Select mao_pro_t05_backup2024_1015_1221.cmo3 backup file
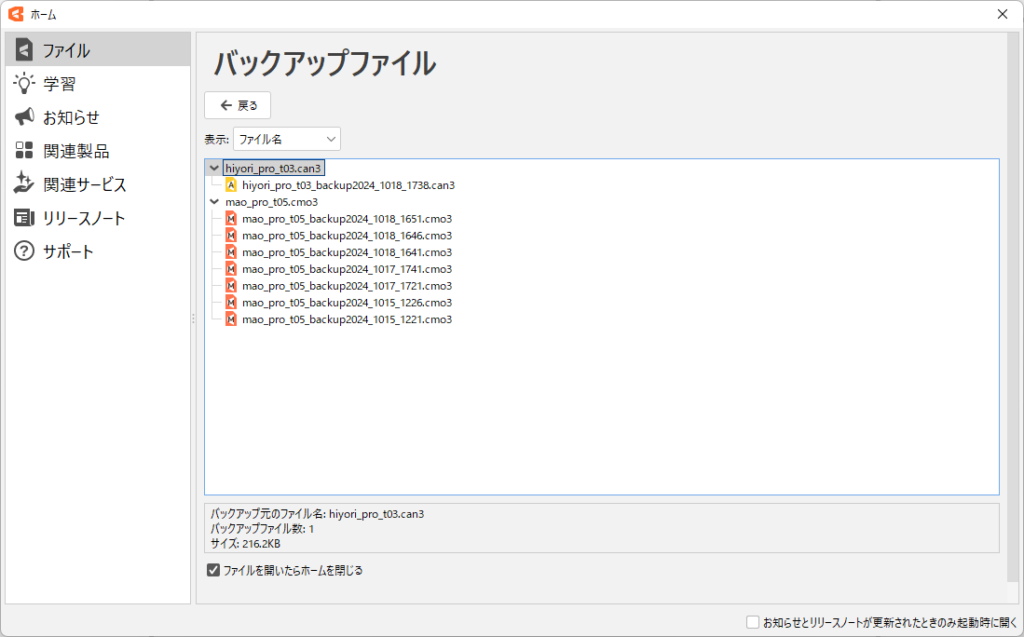The image size is (1024, 637). point(346,319)
